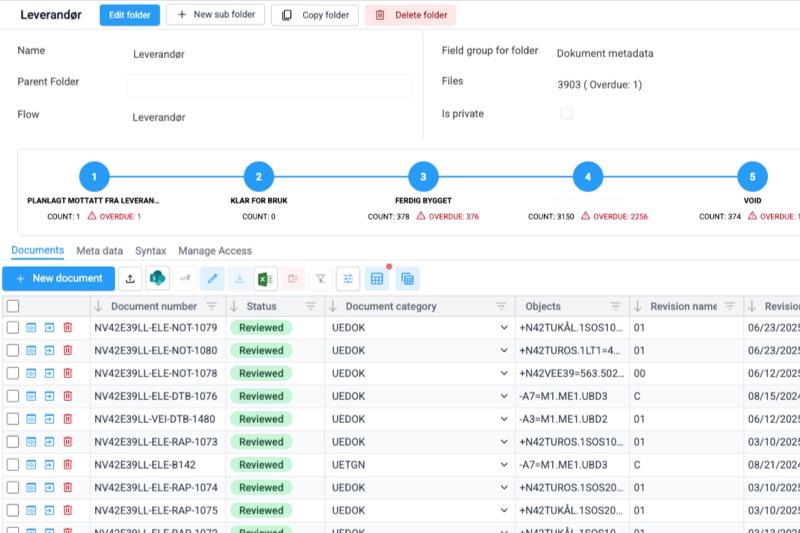Viewport: 800px width, 533px height.
Task: Open document NV42E39LL-ELE-NOT-1080 with arrow icon
Action: pyautogui.click(x=49, y=350)
